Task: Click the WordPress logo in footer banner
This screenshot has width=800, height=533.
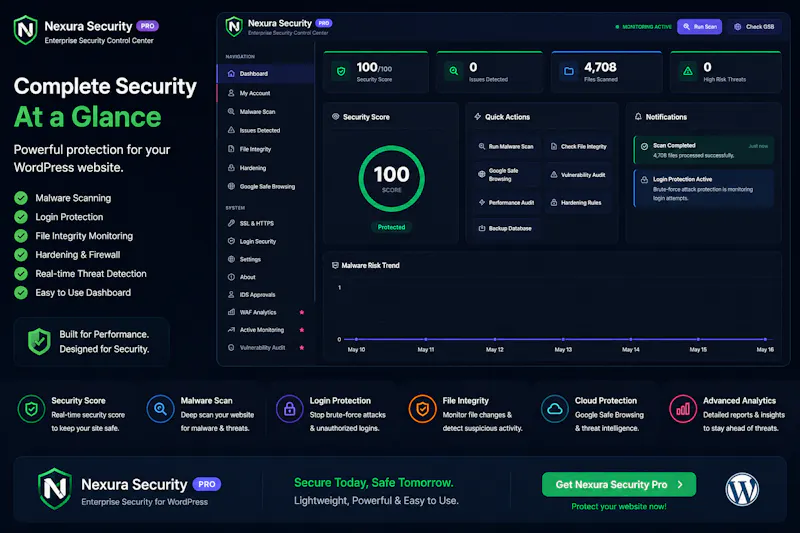Action: (x=742, y=489)
